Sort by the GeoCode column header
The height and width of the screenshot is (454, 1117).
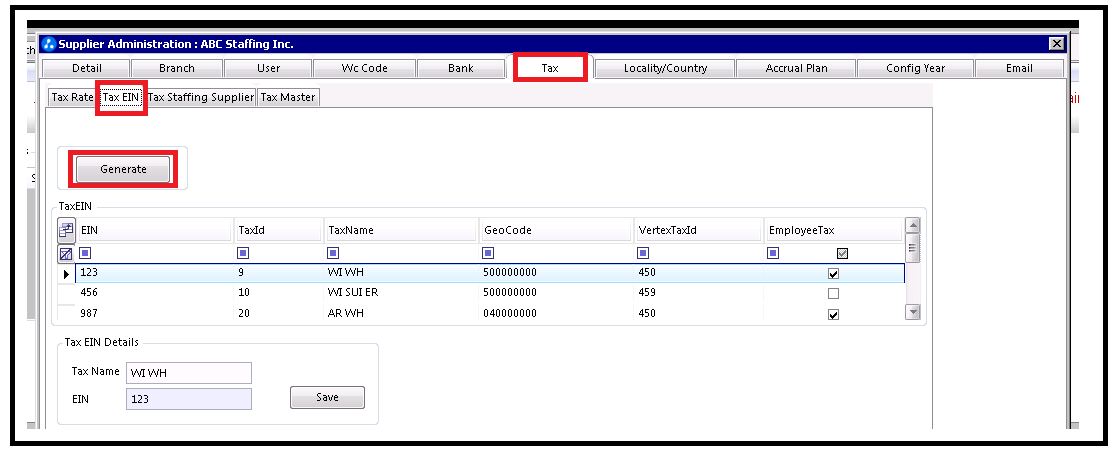point(556,230)
